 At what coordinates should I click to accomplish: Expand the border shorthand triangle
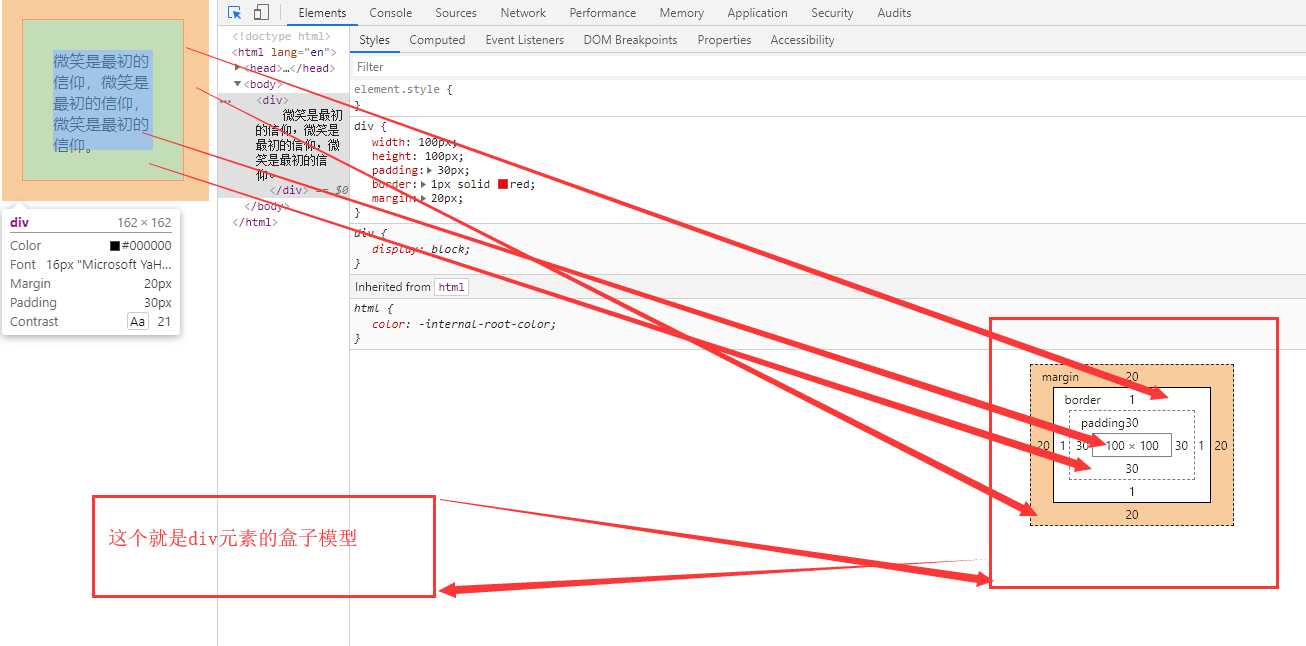tap(423, 184)
